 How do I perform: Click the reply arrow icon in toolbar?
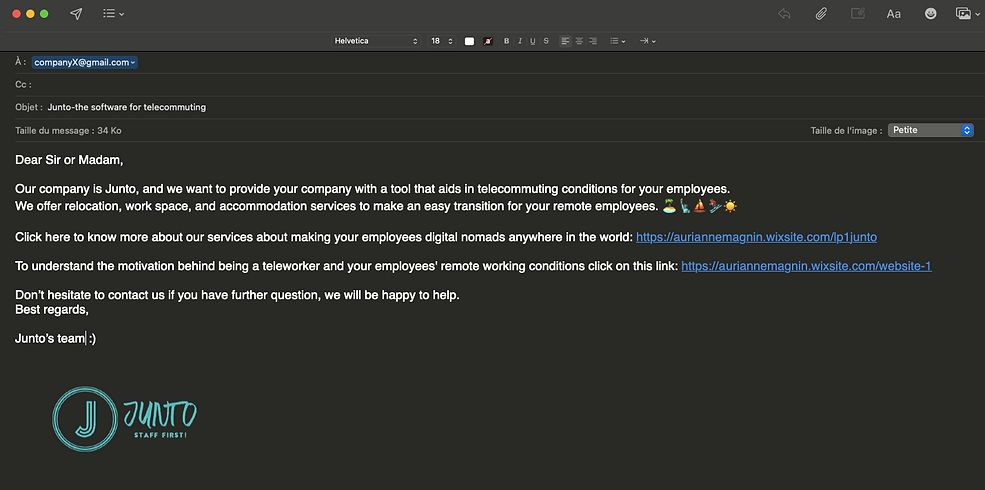[x=784, y=14]
